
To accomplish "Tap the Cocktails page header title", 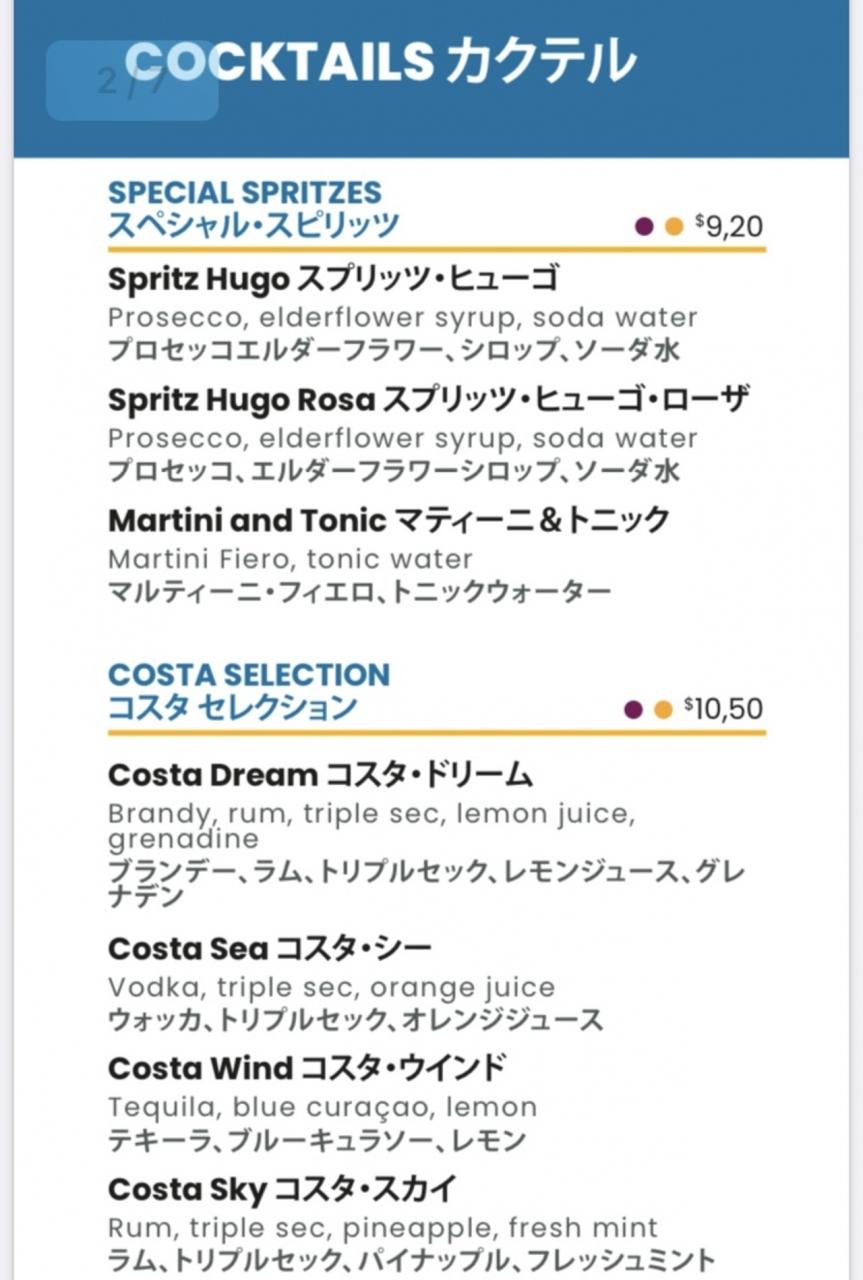I will (x=380, y=62).
